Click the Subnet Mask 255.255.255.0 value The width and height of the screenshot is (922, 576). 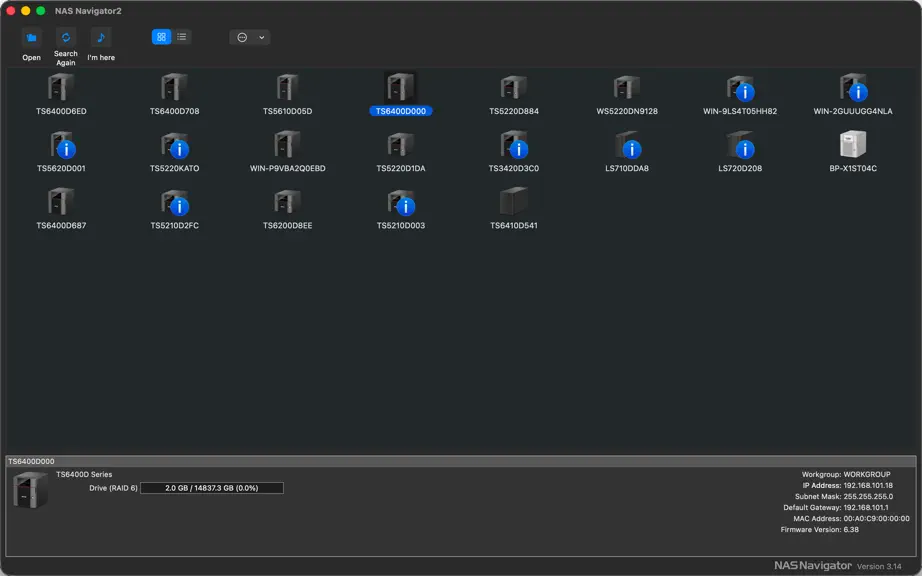[x=868, y=497]
